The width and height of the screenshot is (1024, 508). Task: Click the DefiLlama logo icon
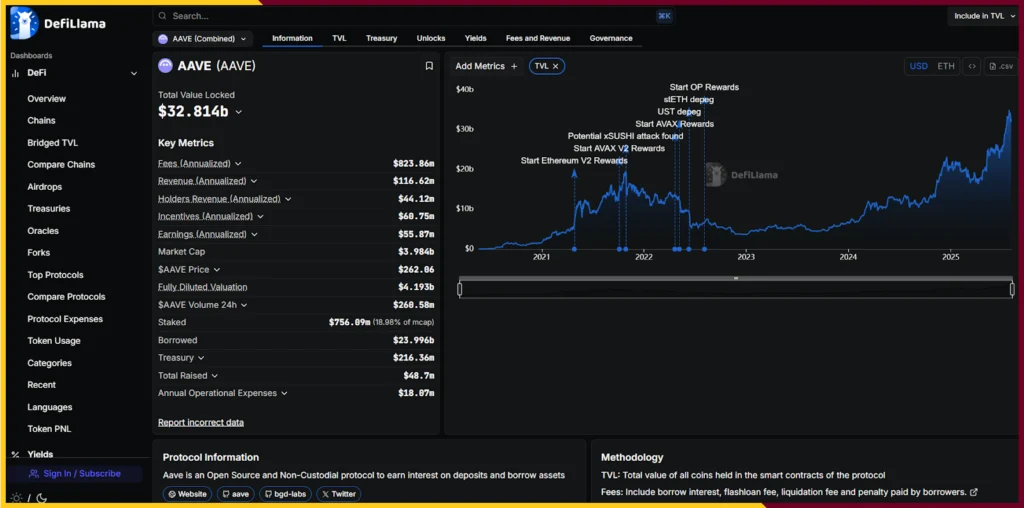click(23, 23)
